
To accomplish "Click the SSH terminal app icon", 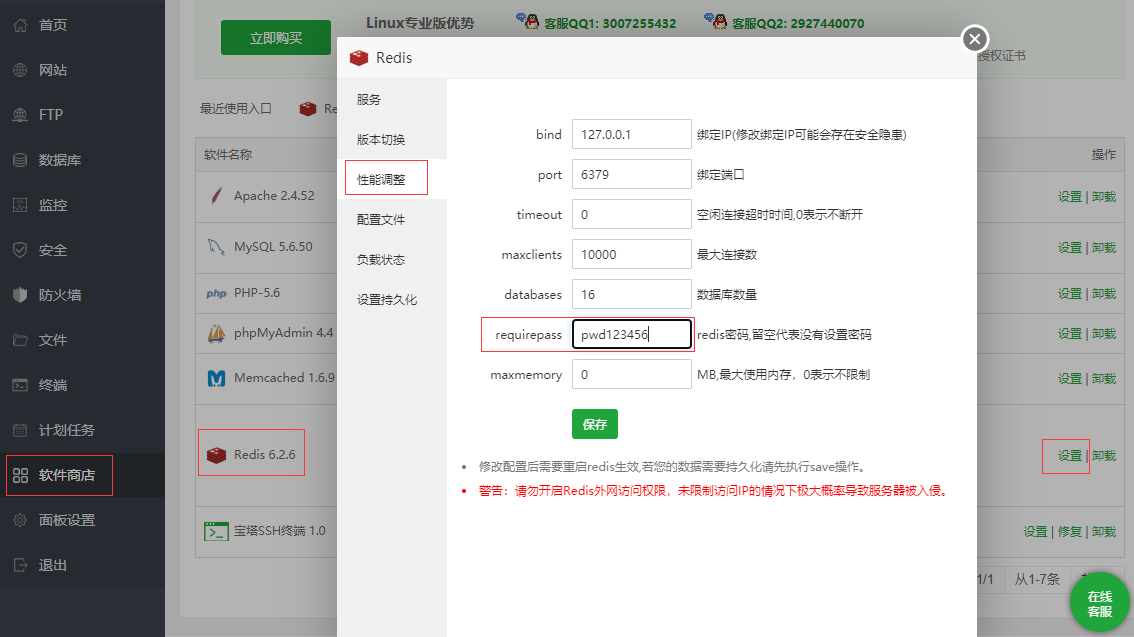I will [216, 531].
